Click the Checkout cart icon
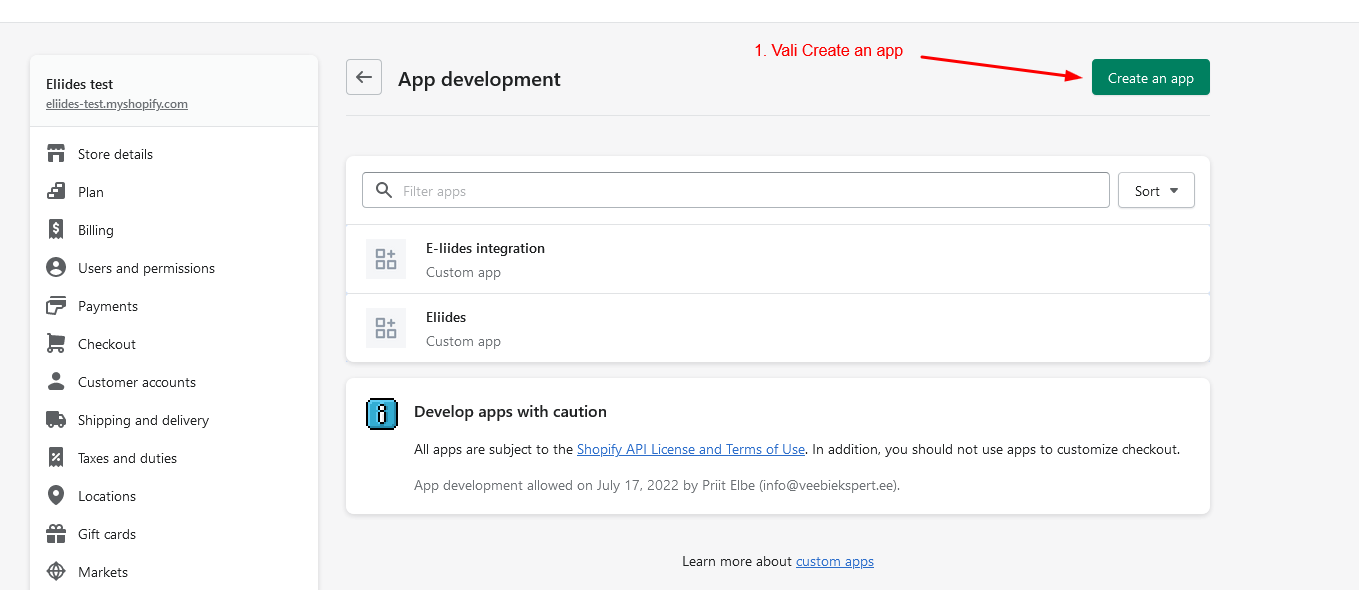Screen dimensions: 1359x590 tap(56, 344)
